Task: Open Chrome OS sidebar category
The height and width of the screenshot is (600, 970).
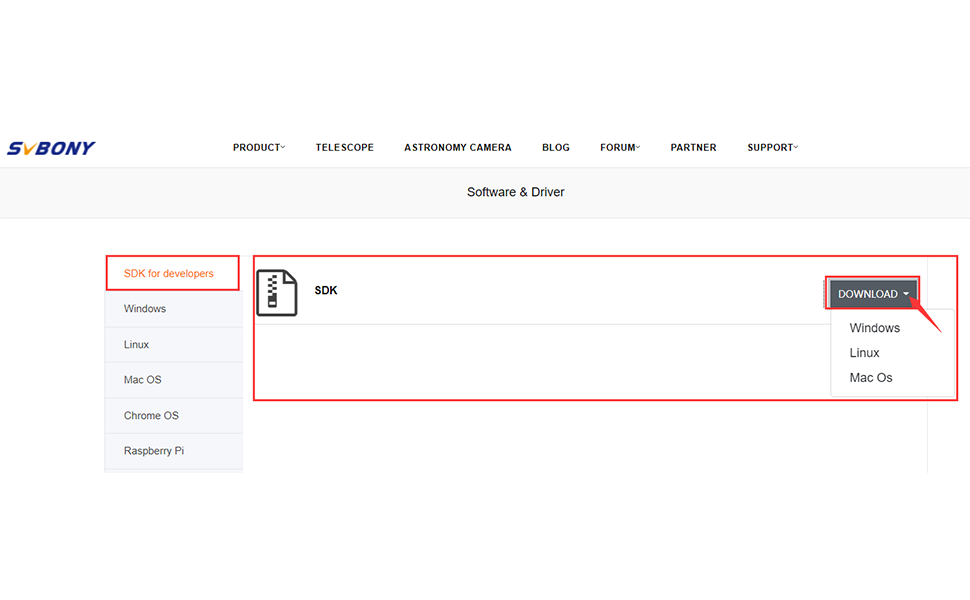Action: (x=151, y=416)
